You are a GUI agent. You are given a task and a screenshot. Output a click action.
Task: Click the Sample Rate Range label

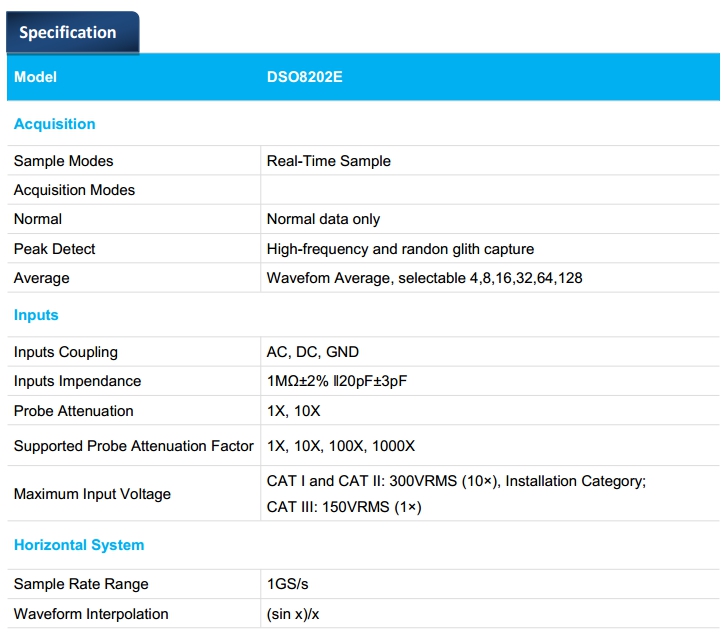coord(81,584)
